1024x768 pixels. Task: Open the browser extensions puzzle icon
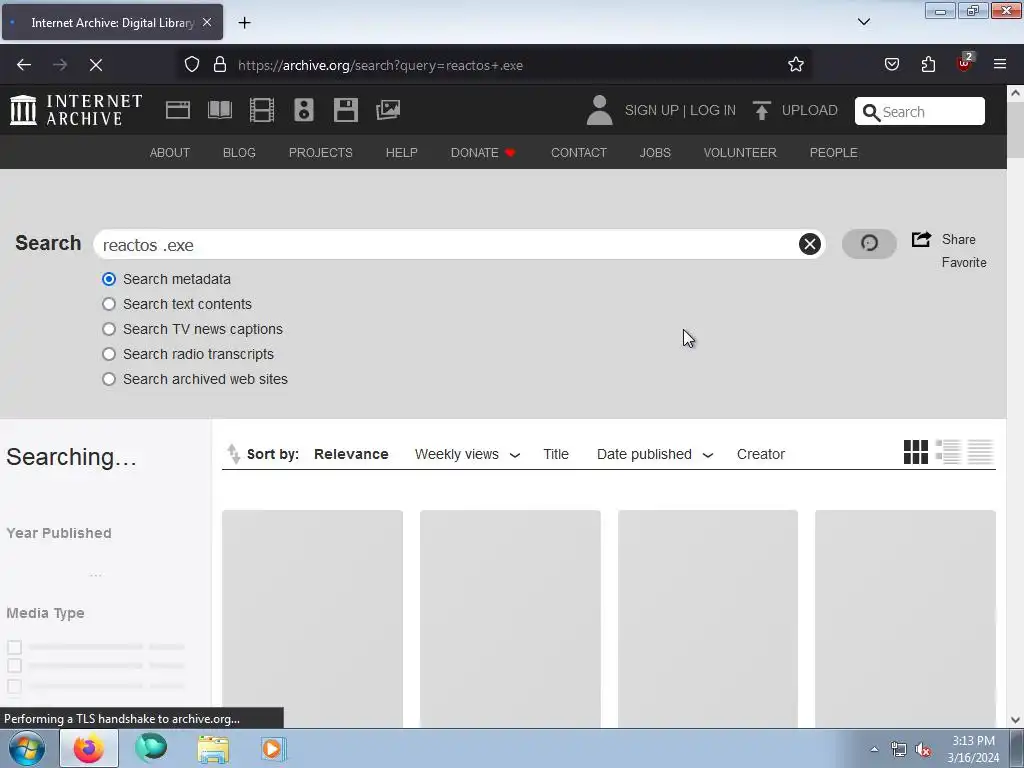[928, 64]
